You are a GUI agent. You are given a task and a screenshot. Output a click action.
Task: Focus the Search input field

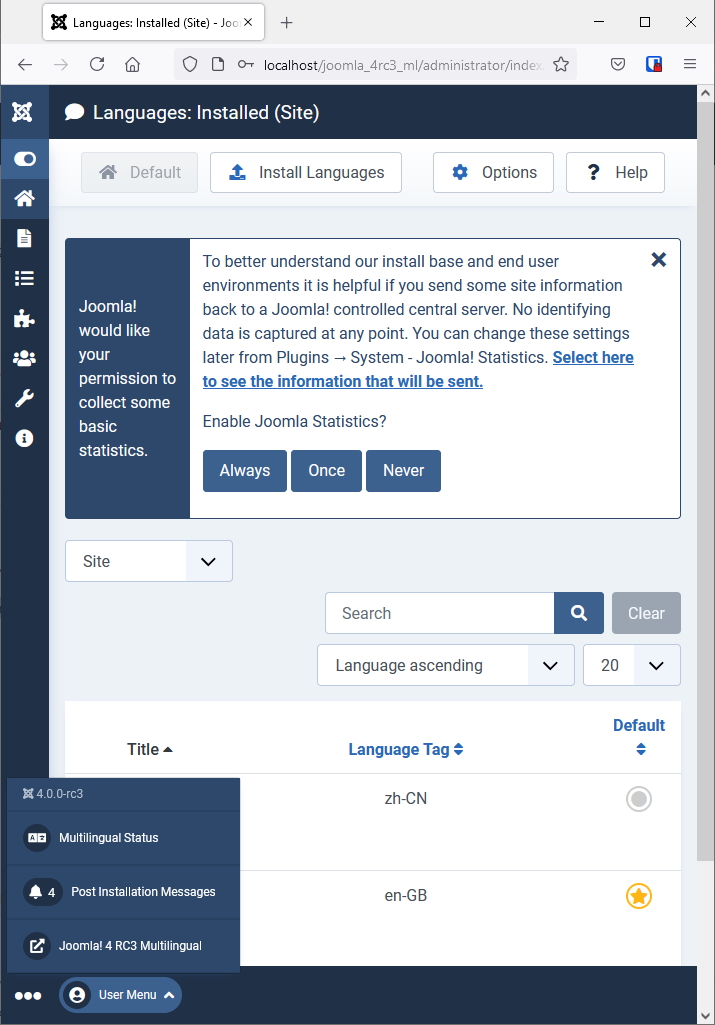pyautogui.click(x=440, y=613)
